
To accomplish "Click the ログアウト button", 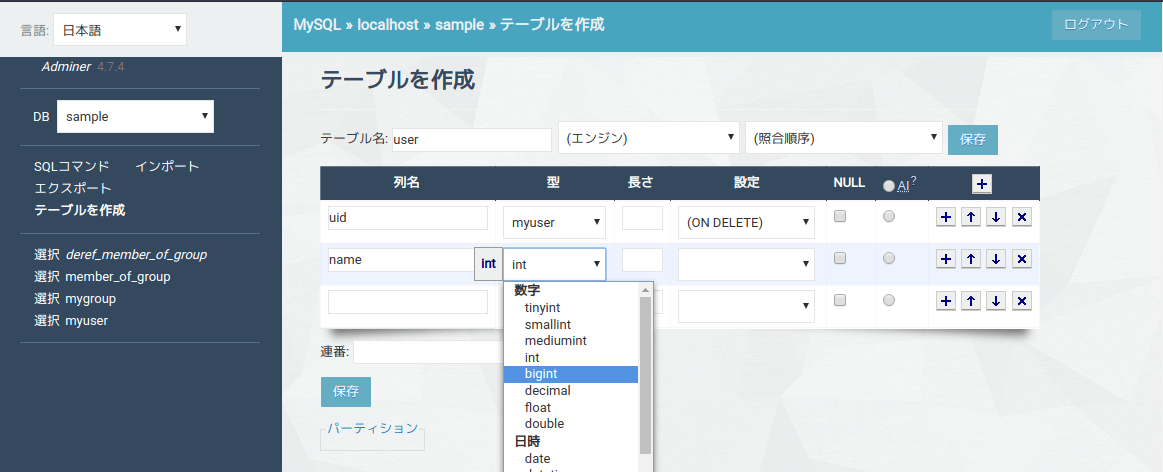I will [x=1095, y=25].
